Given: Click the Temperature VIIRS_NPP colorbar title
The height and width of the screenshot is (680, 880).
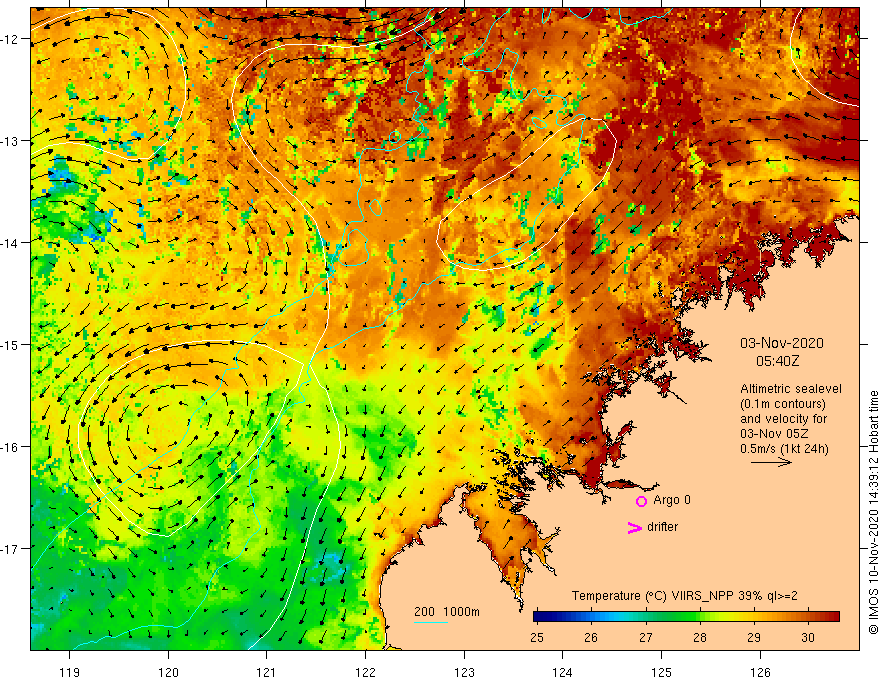Looking at the screenshot, I should [x=684, y=596].
